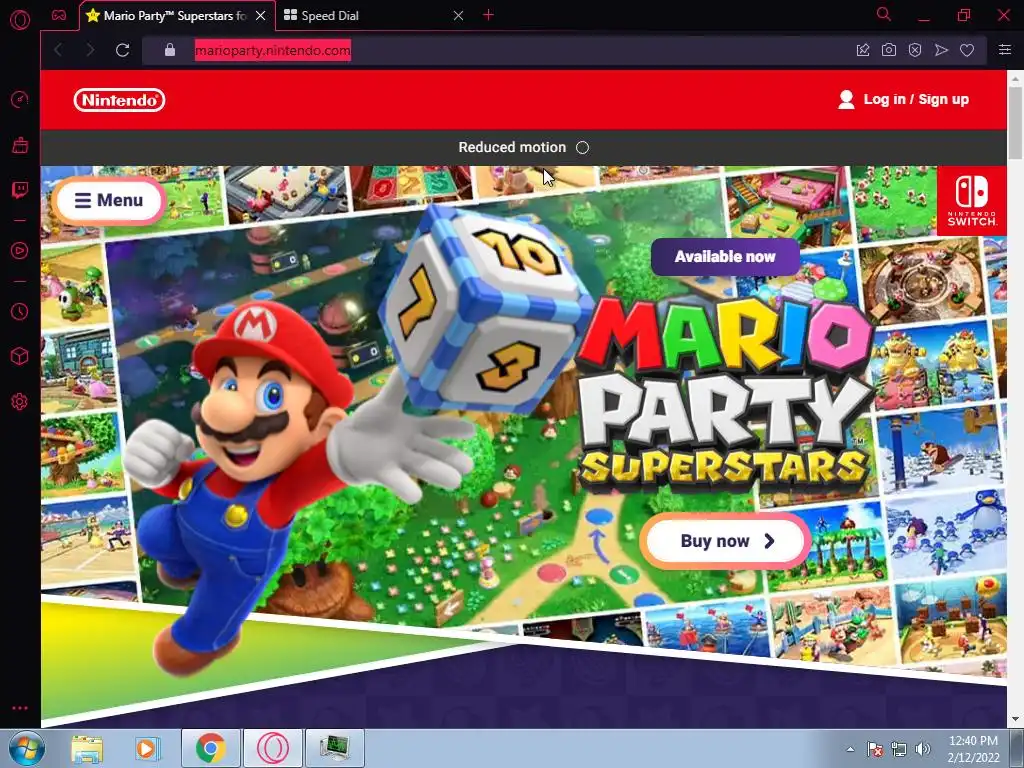
Task: Open the site Menu button
Action: (x=108, y=200)
